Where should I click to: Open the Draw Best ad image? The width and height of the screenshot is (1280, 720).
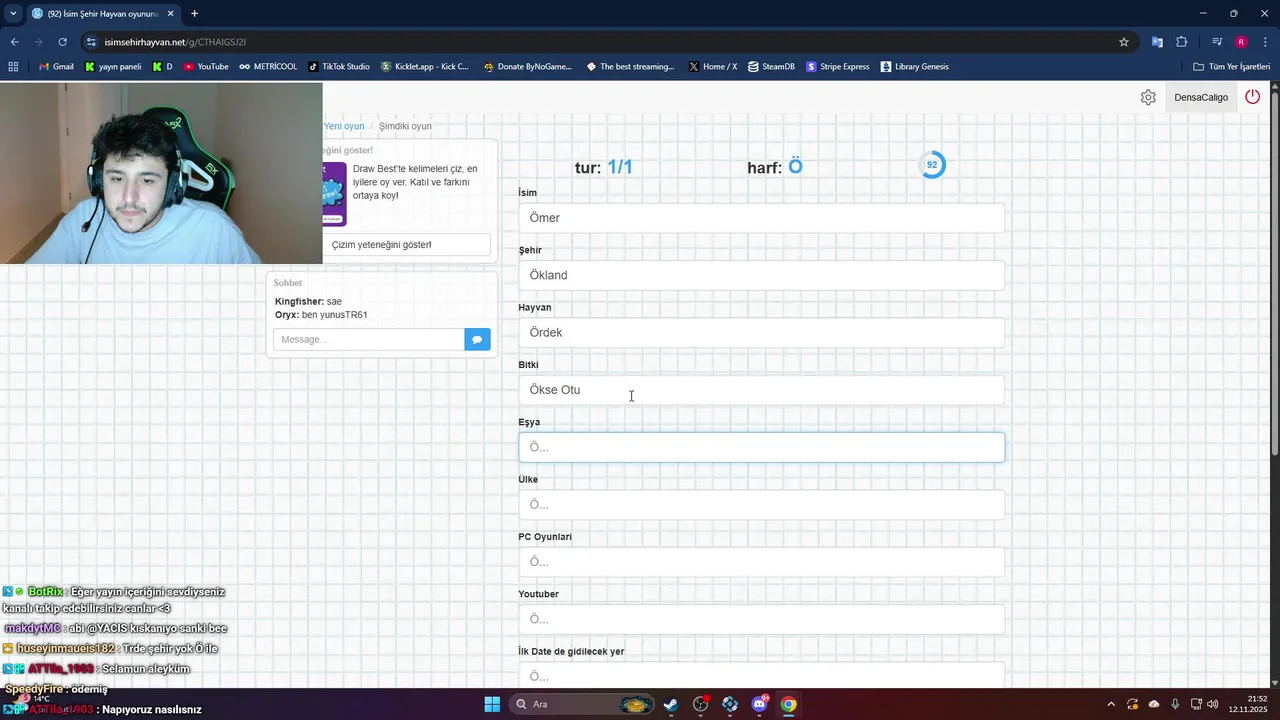pos(334,194)
